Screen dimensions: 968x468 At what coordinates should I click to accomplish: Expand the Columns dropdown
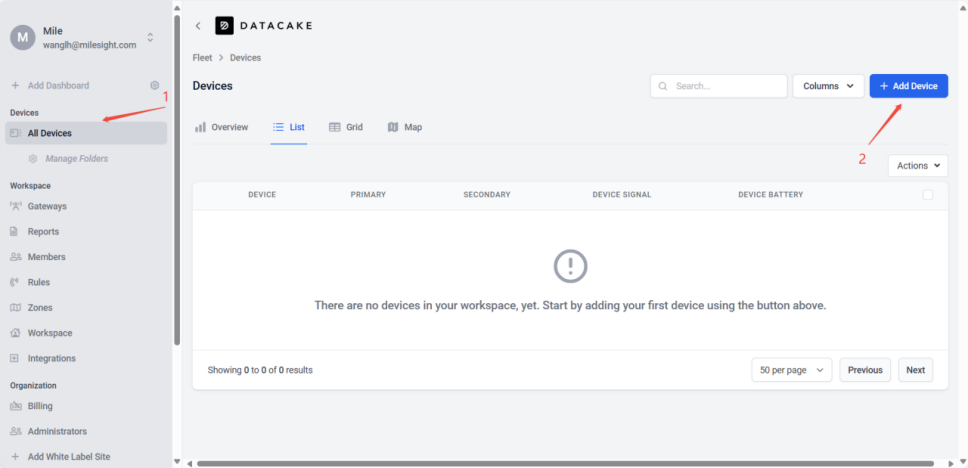pyautogui.click(x=828, y=86)
